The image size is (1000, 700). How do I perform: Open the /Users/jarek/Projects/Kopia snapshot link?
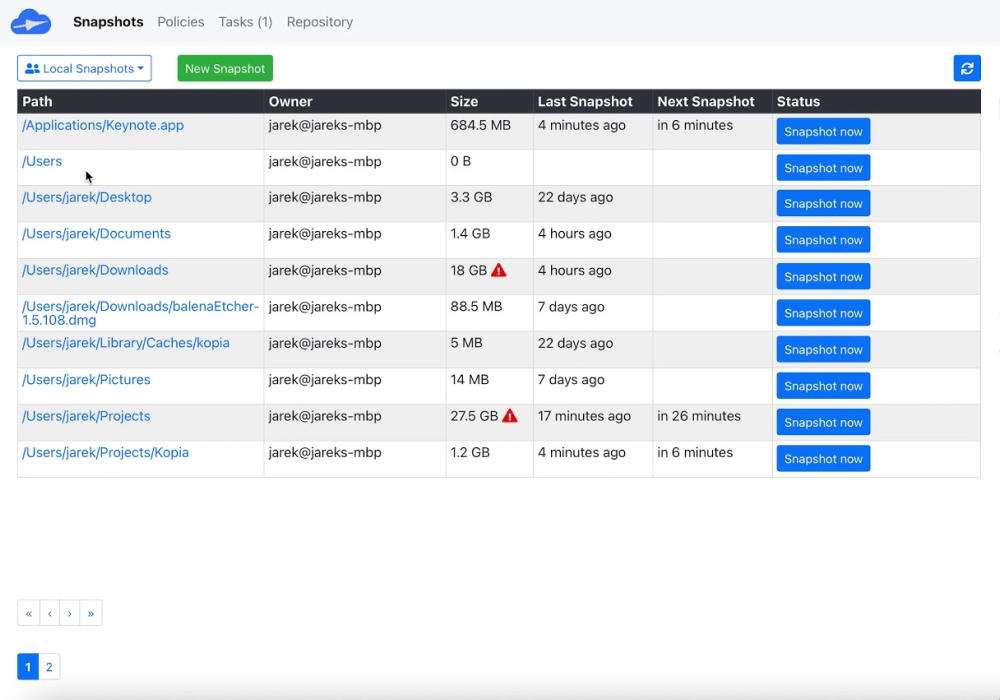coord(105,452)
